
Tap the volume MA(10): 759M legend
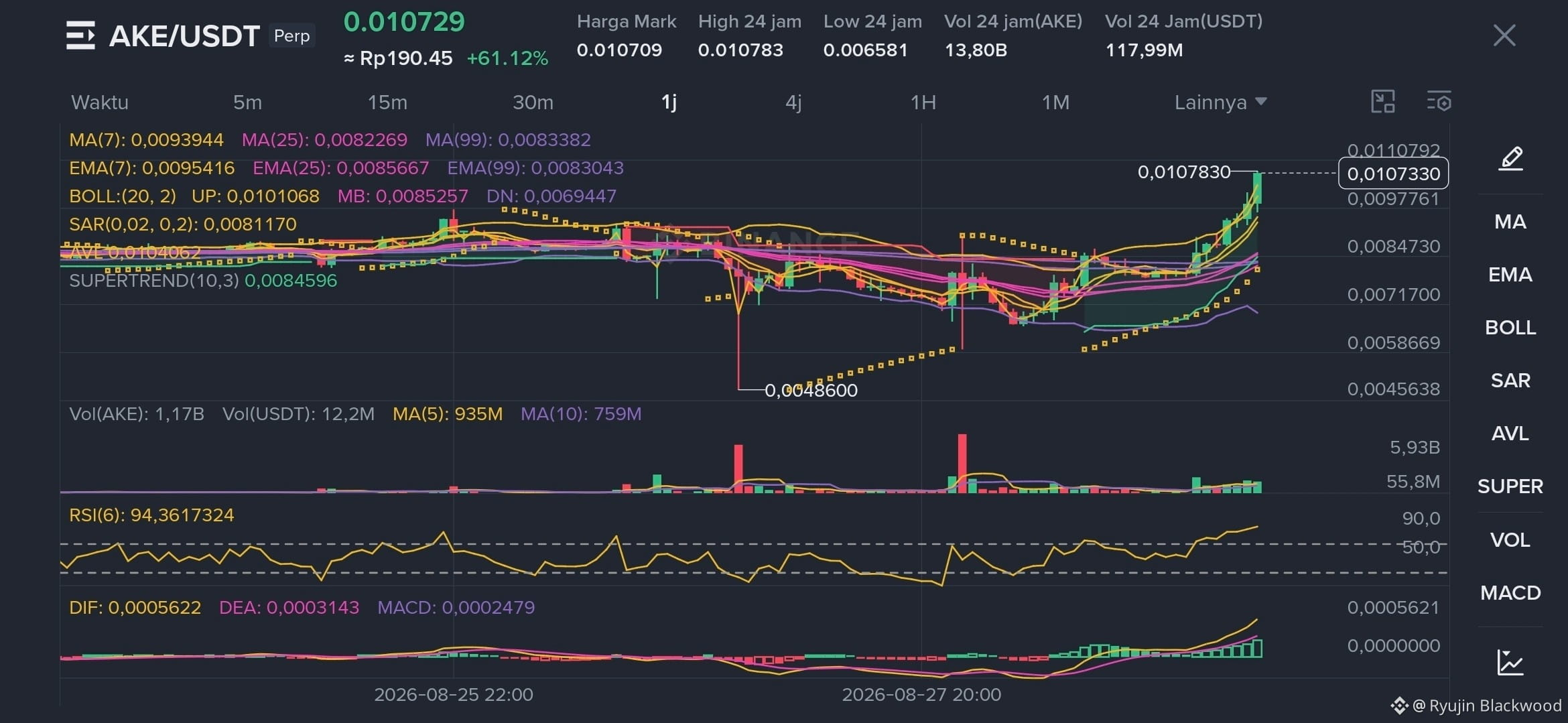tap(581, 414)
